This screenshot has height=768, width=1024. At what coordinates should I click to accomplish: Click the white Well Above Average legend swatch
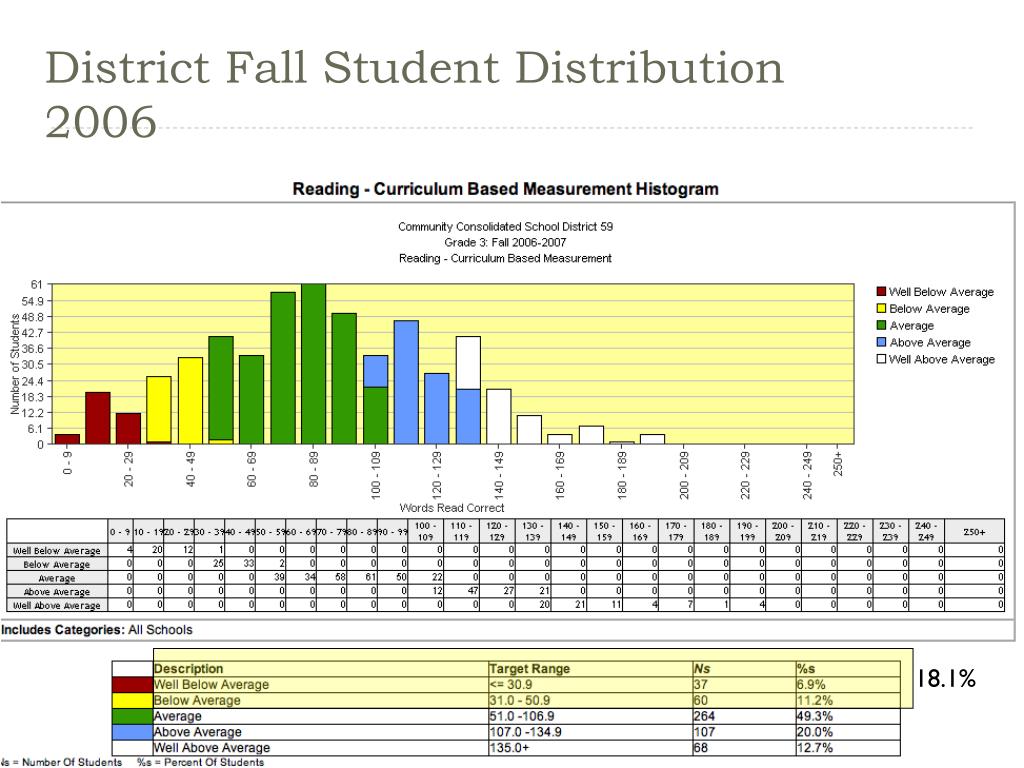click(881, 359)
